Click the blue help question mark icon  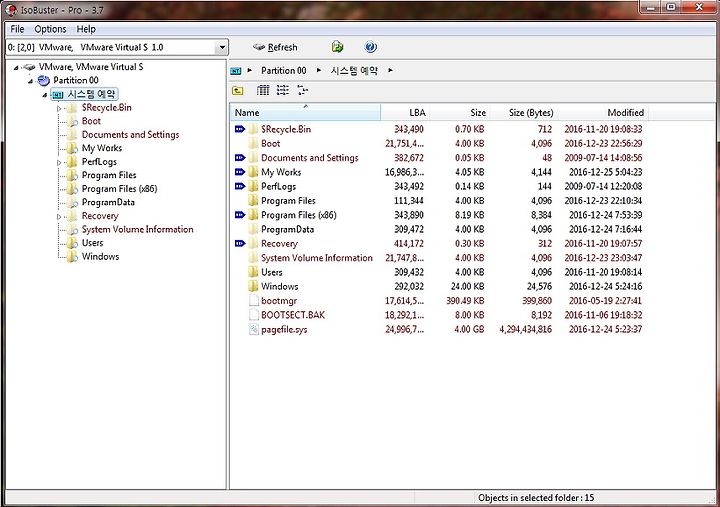371,47
